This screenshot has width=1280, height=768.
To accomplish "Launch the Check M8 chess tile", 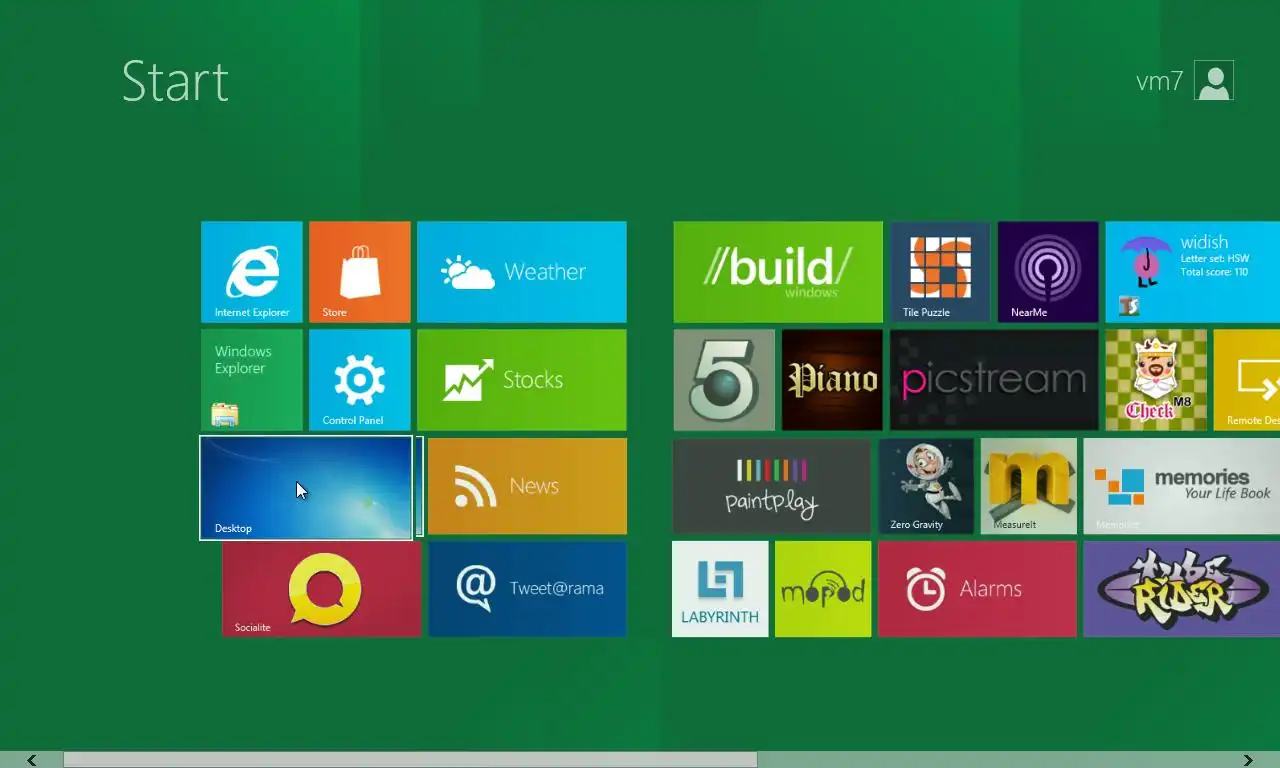I will pyautogui.click(x=1156, y=380).
